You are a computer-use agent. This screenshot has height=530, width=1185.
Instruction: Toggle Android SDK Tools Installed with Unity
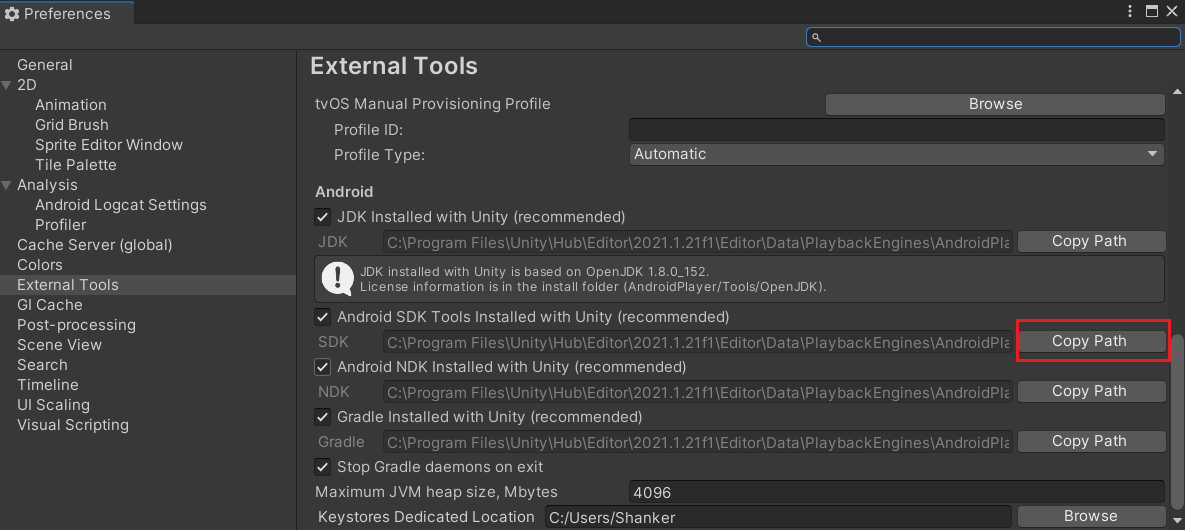coord(323,317)
